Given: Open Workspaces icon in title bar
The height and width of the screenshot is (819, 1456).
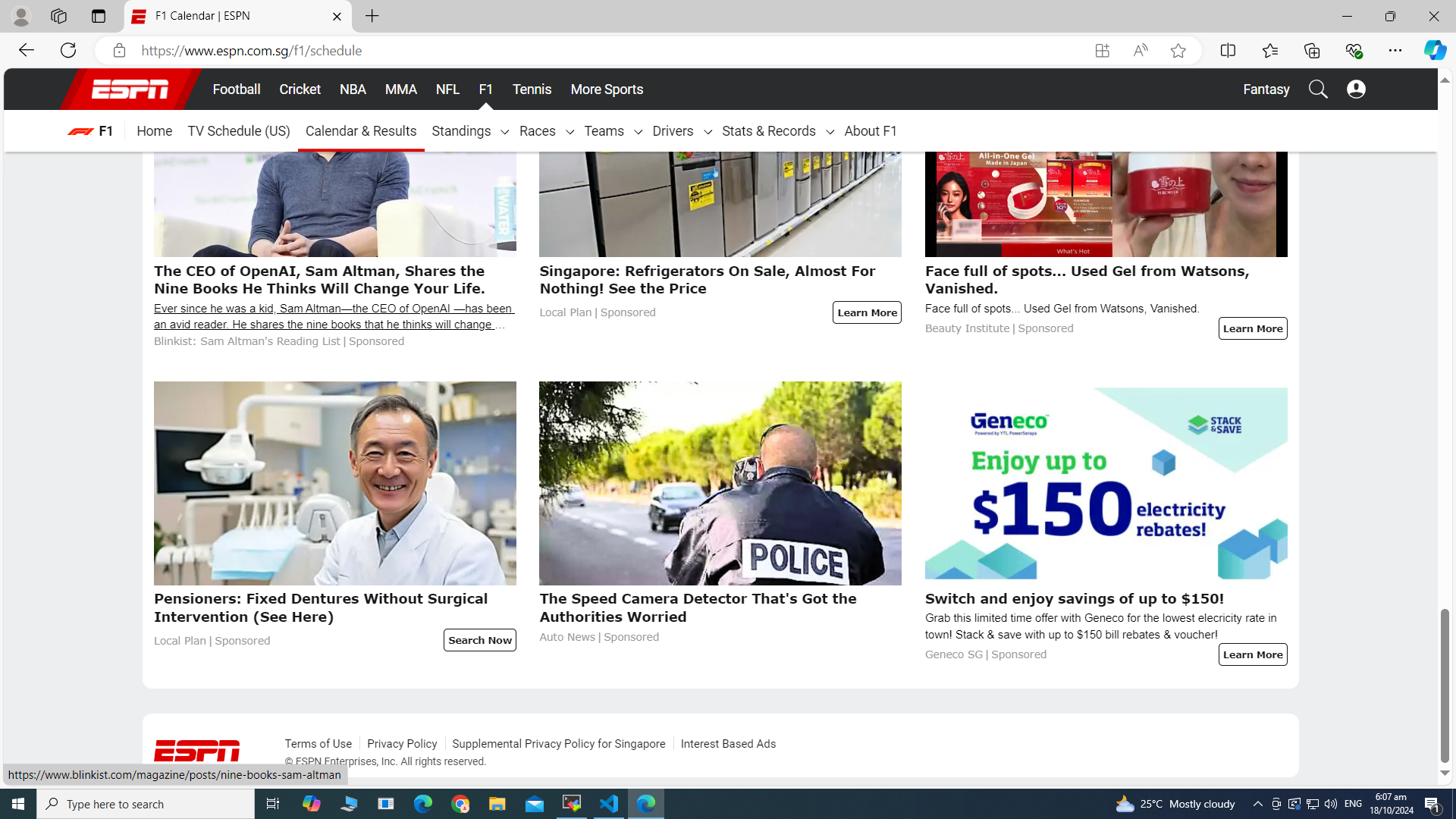Looking at the screenshot, I should [58, 16].
